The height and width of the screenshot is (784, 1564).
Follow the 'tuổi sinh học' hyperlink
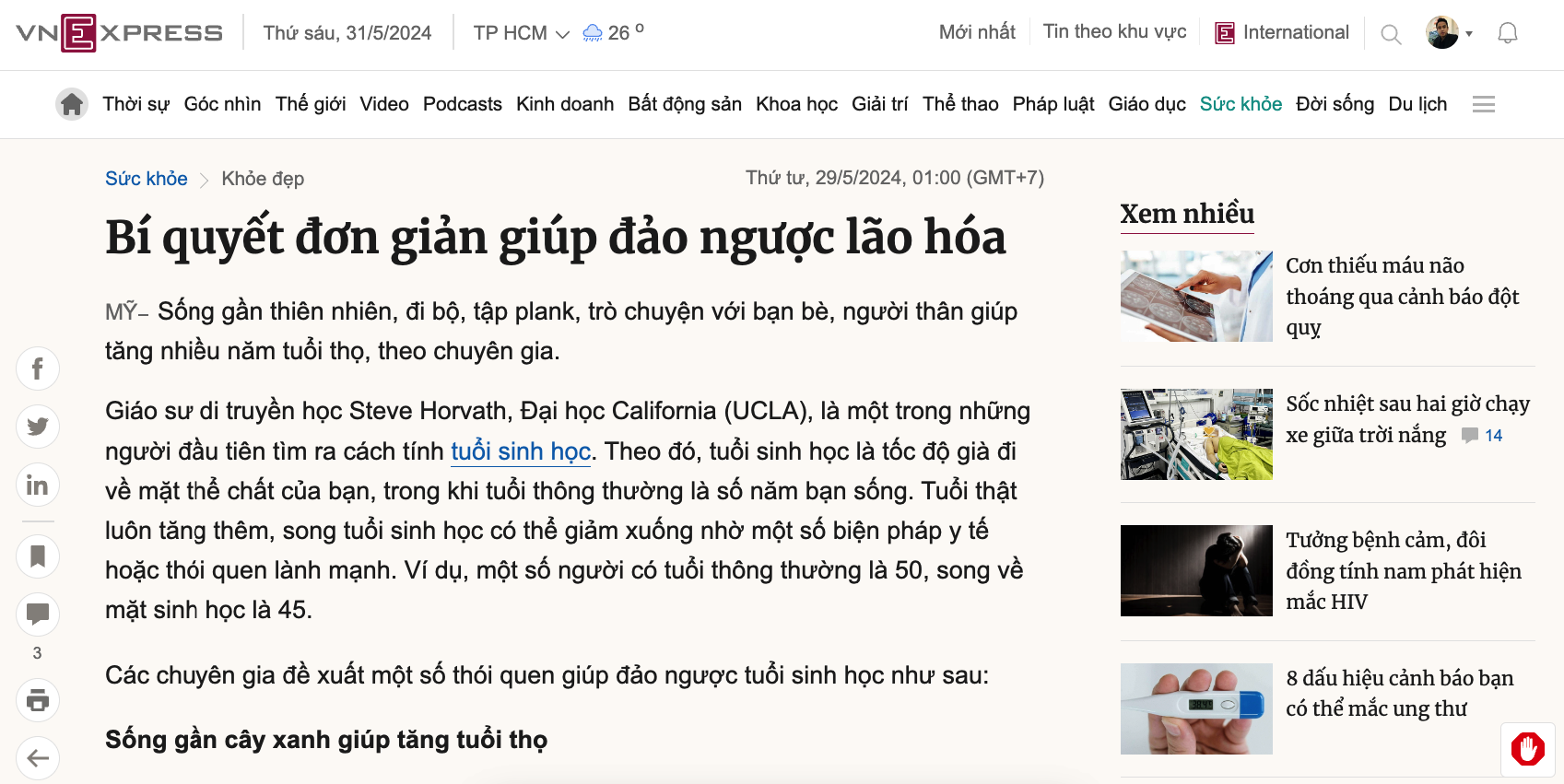(x=521, y=451)
